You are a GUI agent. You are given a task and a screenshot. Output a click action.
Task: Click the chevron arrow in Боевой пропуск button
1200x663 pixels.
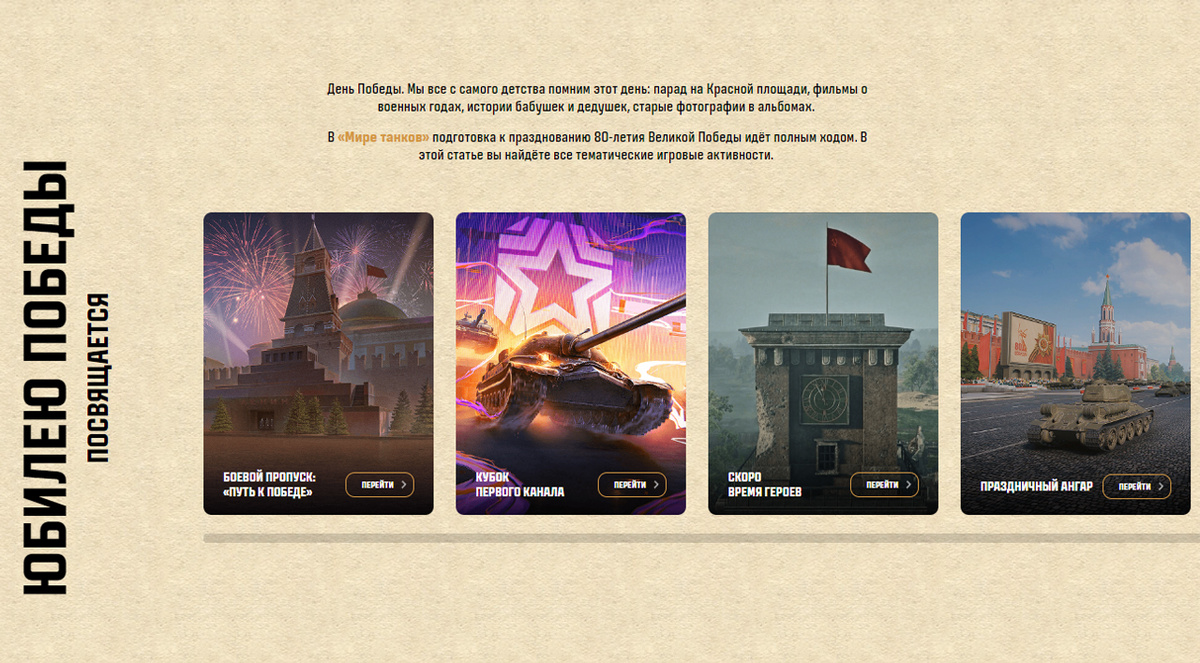point(403,485)
